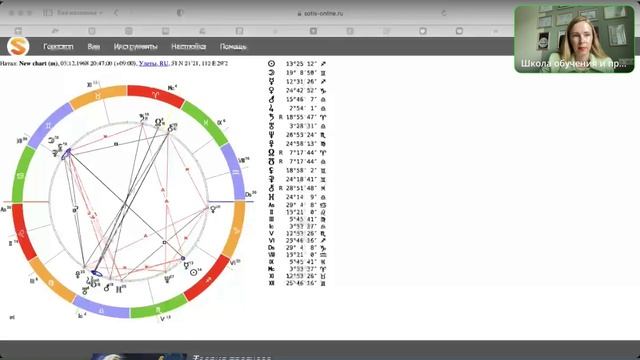Click the purple Aquarius segment on wheel
640x360 pixels.
tap(236, 172)
